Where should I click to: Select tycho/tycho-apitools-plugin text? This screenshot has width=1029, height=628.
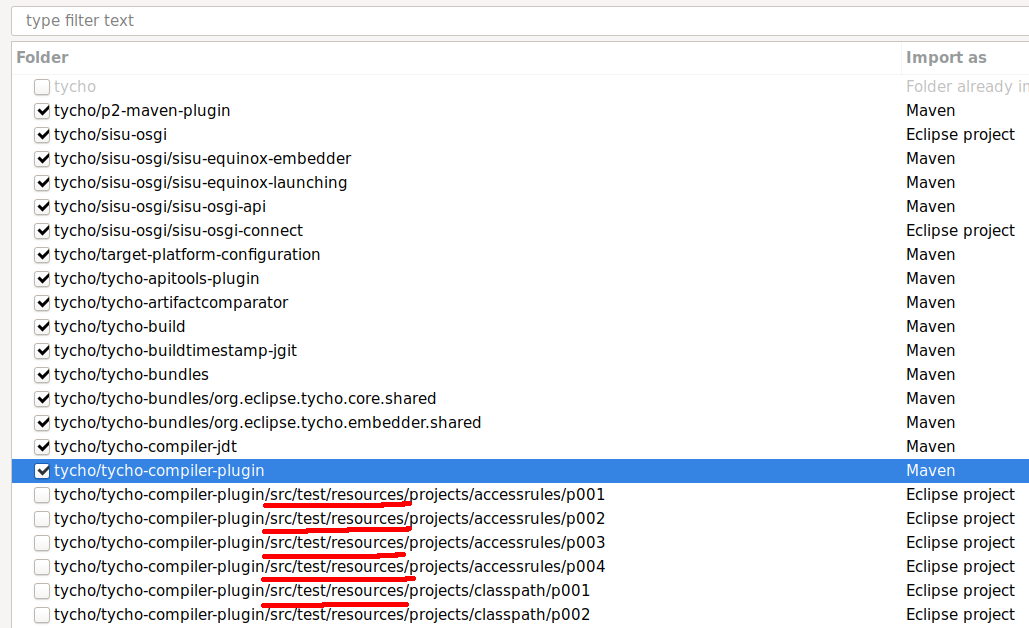(156, 279)
